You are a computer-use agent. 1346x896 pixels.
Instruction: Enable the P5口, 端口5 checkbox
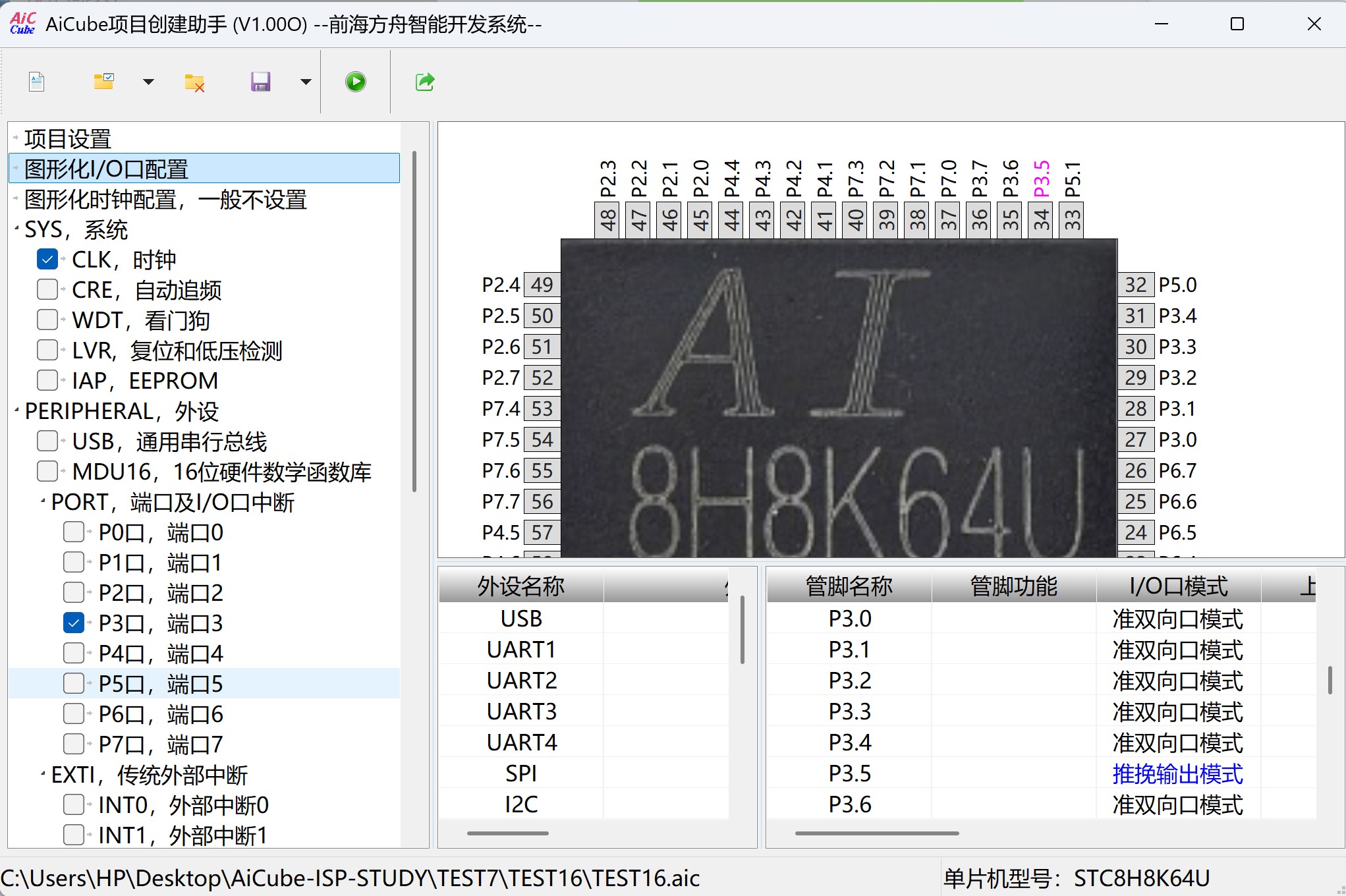[x=74, y=684]
